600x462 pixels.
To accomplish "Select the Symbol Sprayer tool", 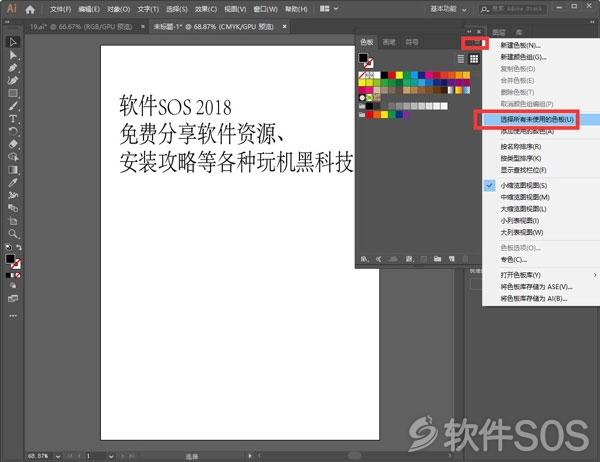I will click(13, 195).
